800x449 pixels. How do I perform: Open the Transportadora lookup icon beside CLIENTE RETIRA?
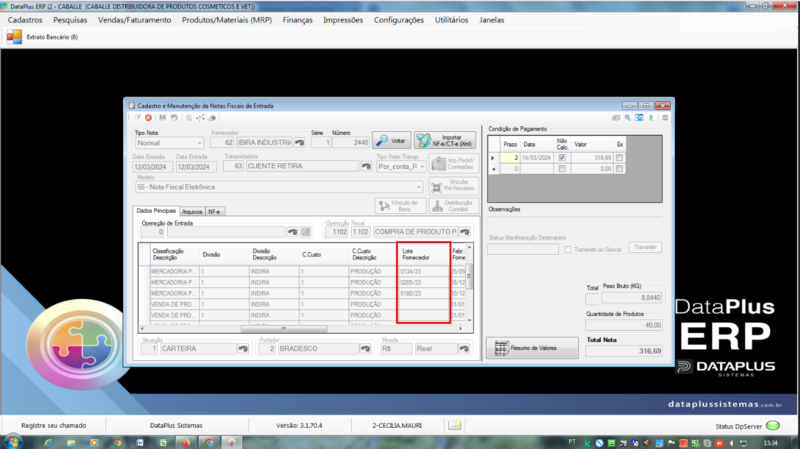(x=366, y=166)
